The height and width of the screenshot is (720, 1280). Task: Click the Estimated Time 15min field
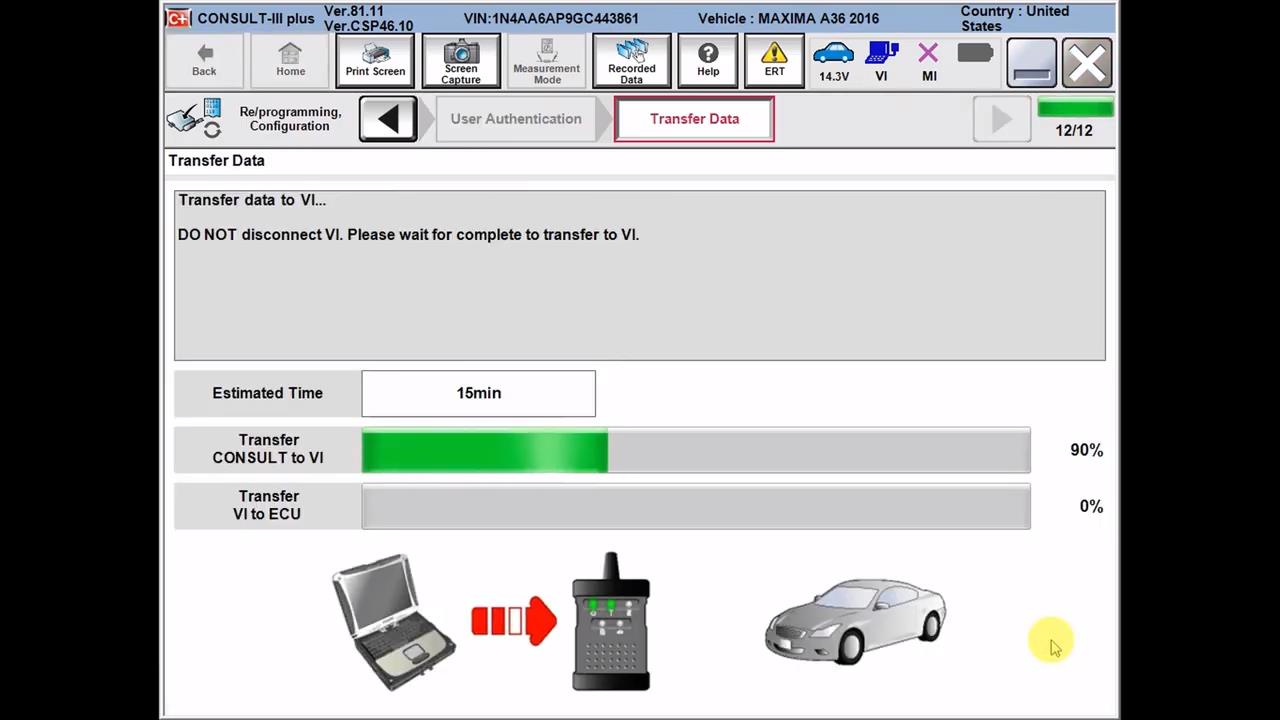click(x=478, y=393)
